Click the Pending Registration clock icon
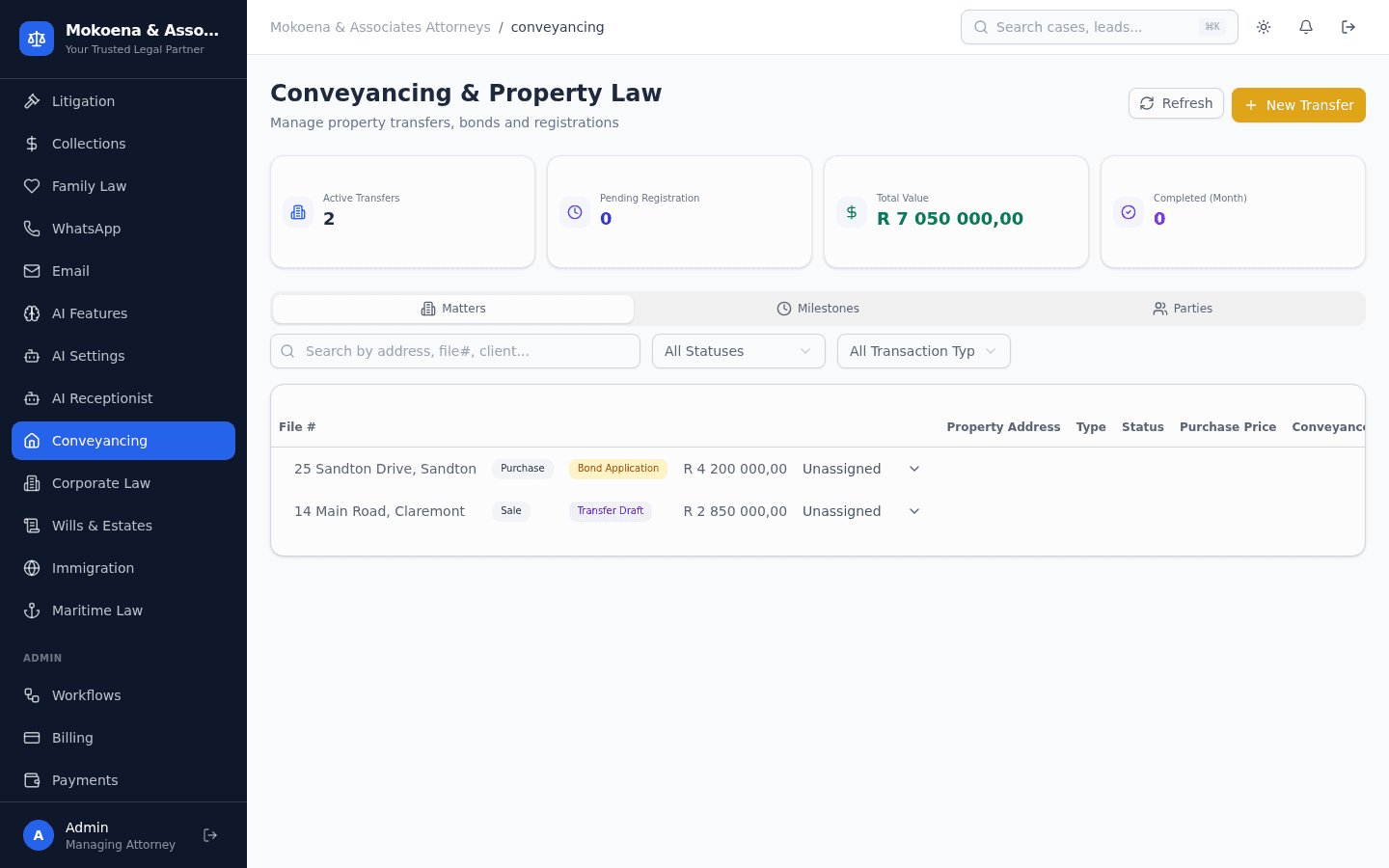This screenshot has height=868, width=1389. 575,212
